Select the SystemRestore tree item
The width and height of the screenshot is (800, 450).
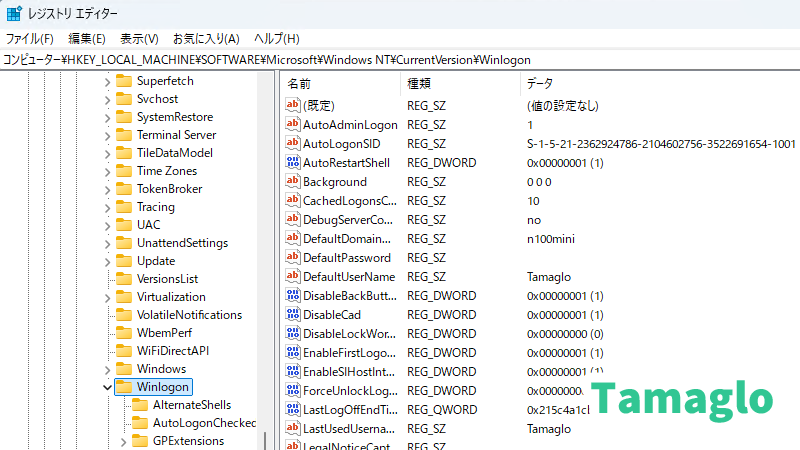[175, 117]
